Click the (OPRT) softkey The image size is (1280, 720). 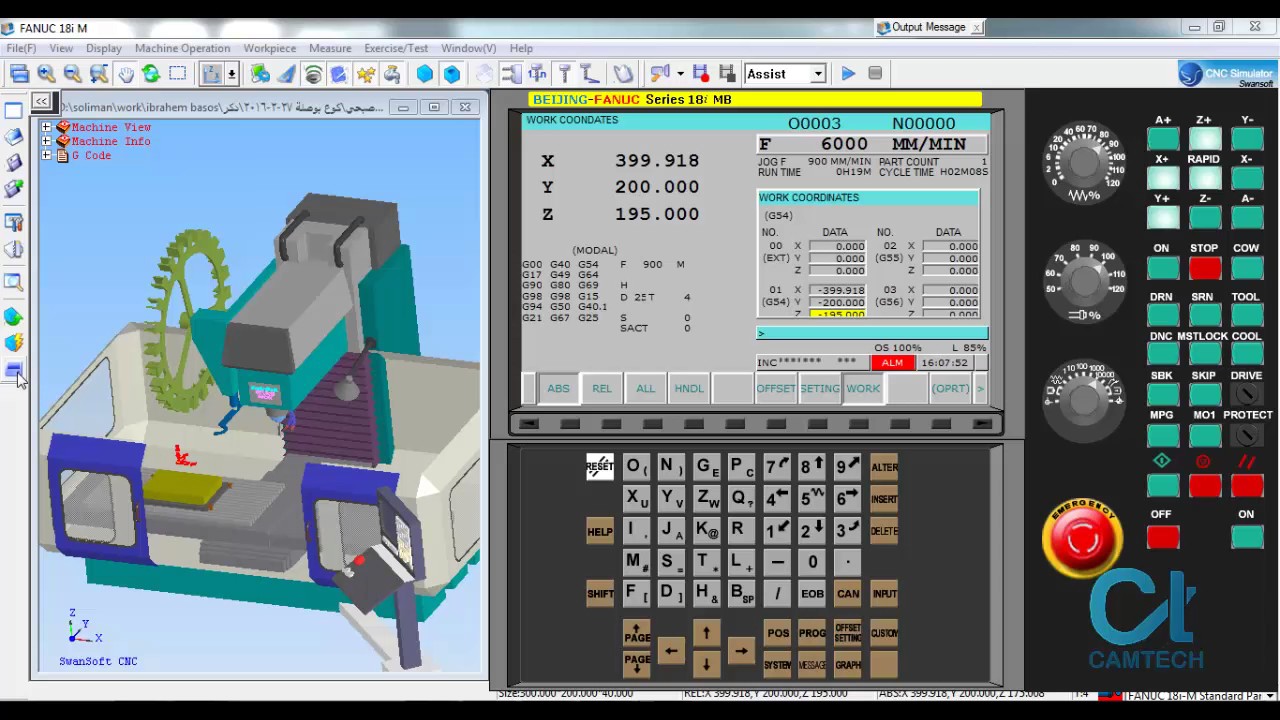950,388
